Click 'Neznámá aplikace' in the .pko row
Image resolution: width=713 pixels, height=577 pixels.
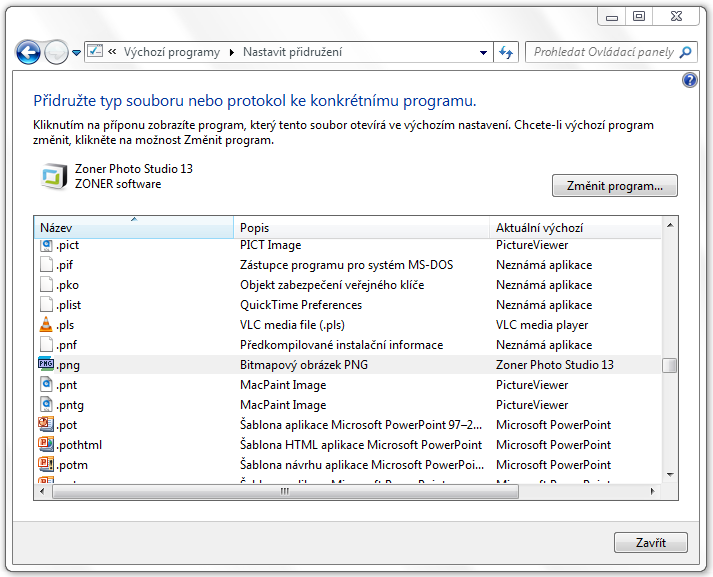pyautogui.click(x=544, y=285)
